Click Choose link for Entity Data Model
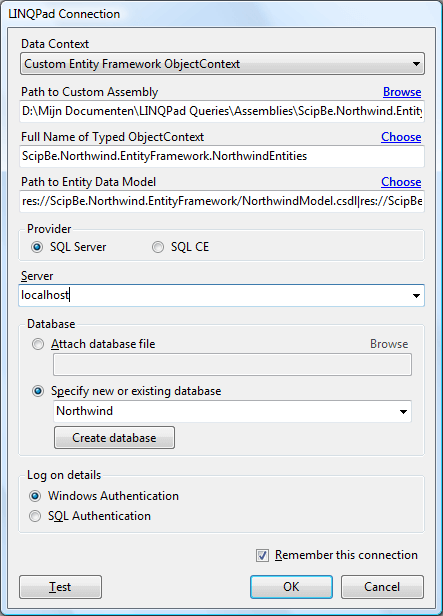Image resolution: width=443 pixels, height=616 pixels. (401, 182)
